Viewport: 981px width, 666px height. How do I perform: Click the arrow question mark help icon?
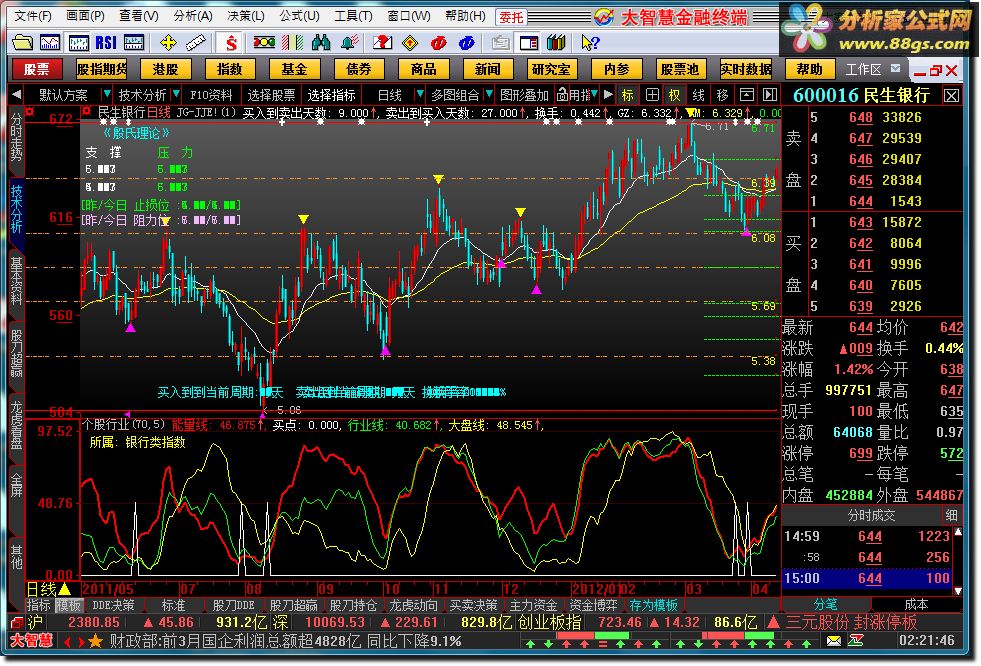point(590,43)
